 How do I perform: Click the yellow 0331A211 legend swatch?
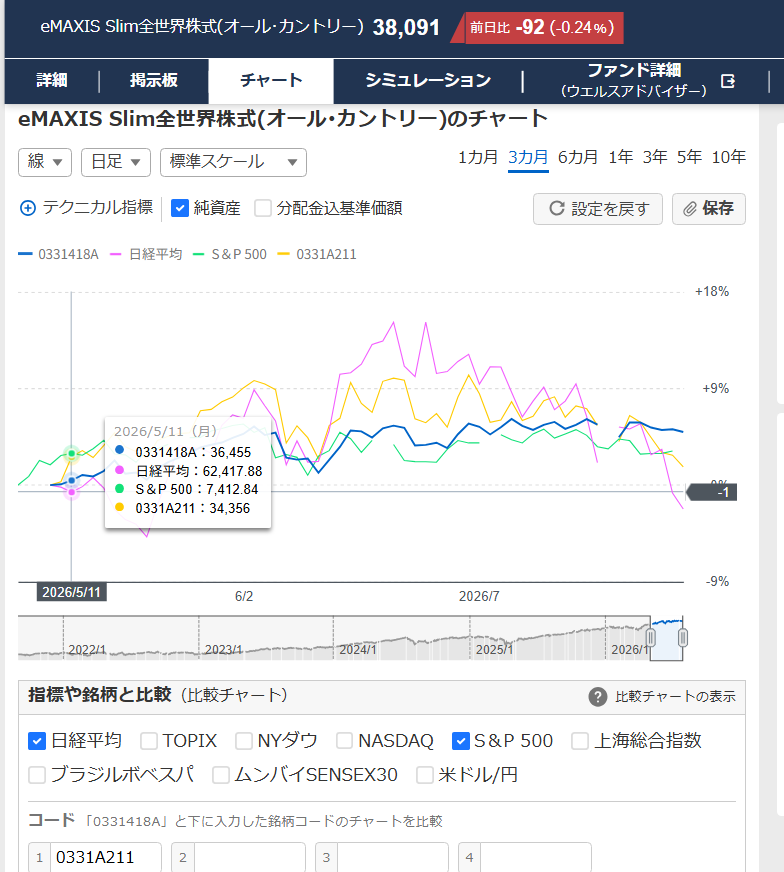284,254
